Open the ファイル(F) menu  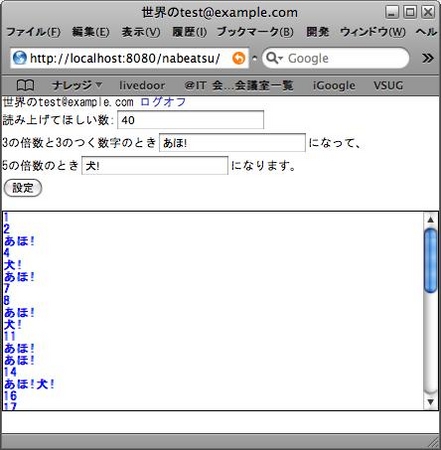pyautogui.click(x=33, y=32)
